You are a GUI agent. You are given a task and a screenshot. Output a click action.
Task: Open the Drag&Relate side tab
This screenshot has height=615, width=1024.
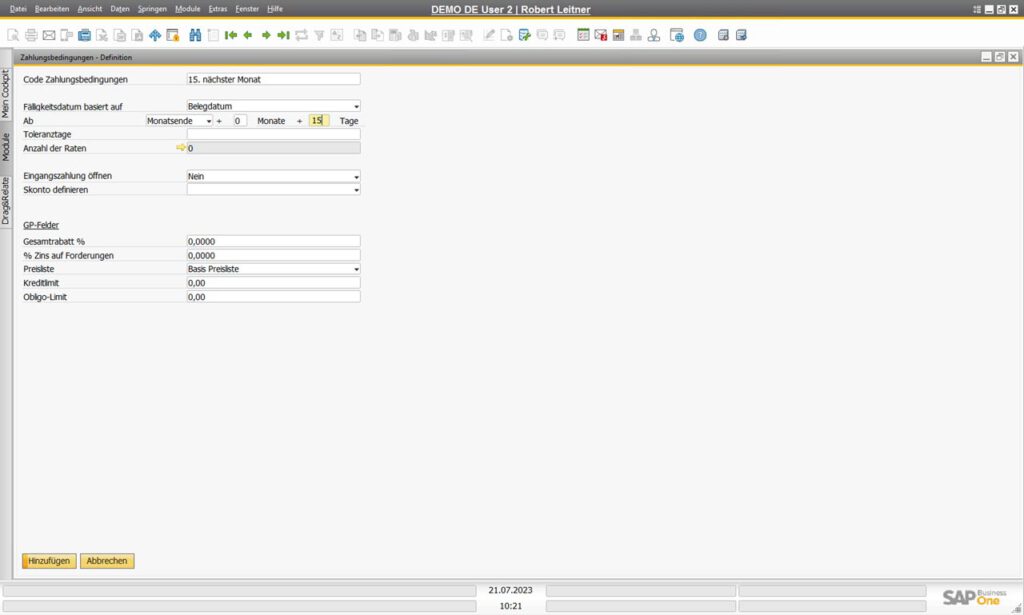click(x=6, y=200)
